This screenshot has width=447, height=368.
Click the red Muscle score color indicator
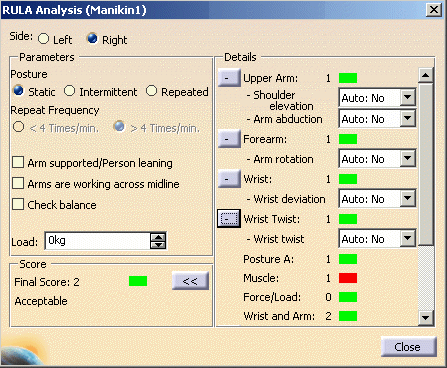[x=348, y=278]
